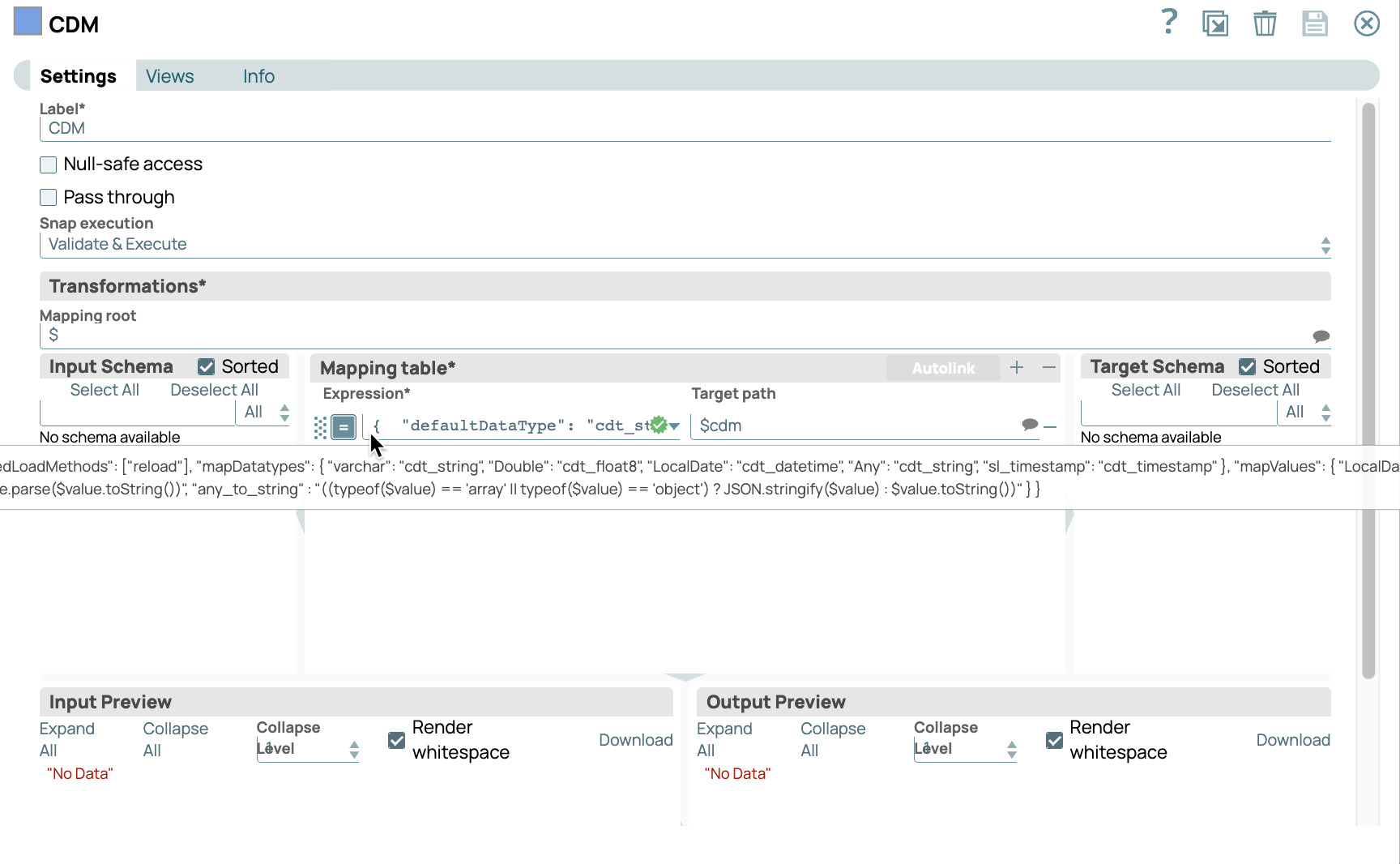
Task: Click Mapping root comment bubble icon
Action: (1321, 336)
